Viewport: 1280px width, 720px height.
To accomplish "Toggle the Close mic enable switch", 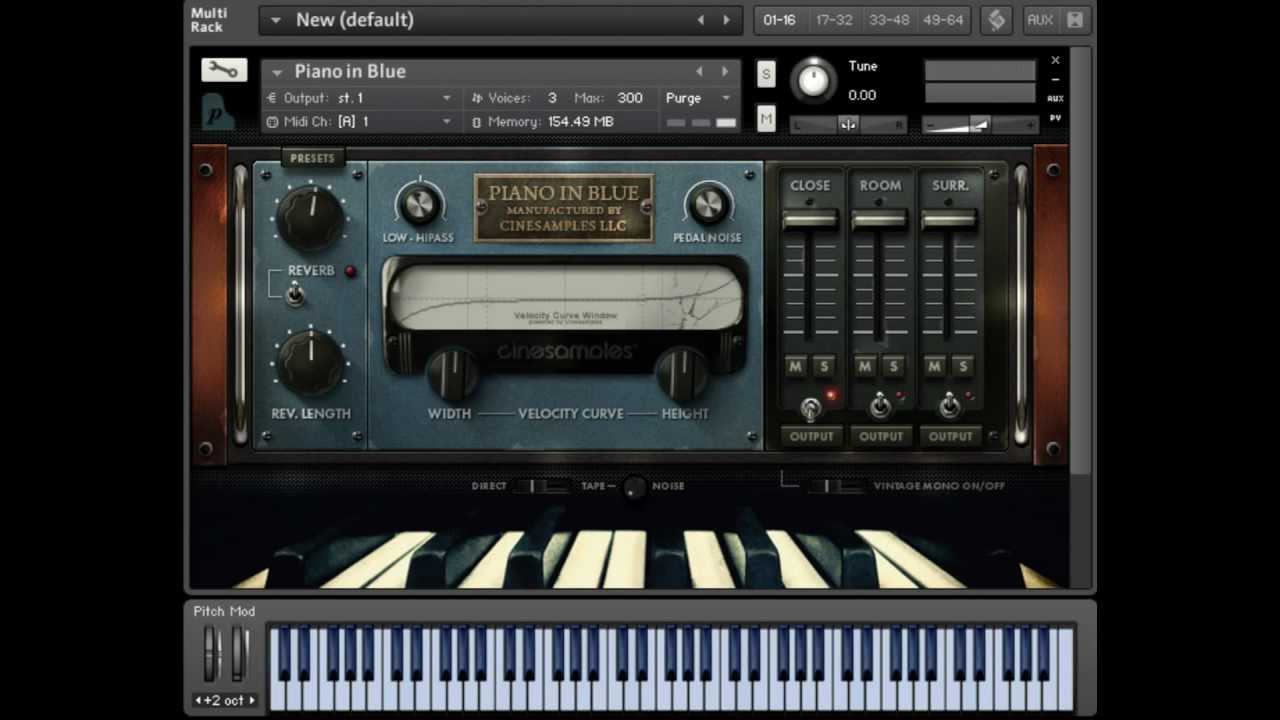I will (x=811, y=407).
